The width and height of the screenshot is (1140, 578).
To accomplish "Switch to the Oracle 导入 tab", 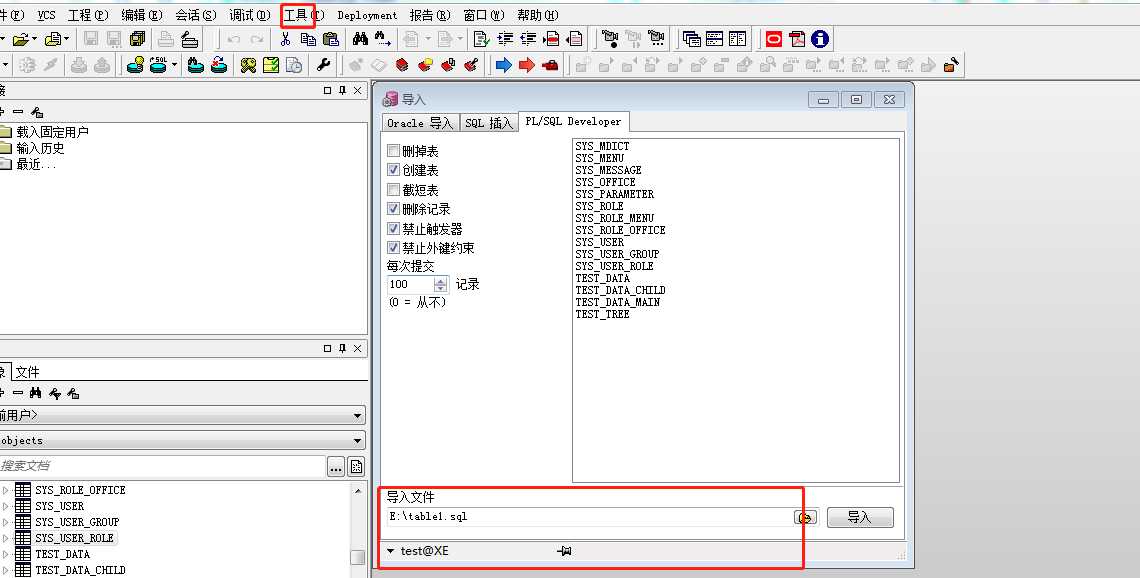I will 420,123.
